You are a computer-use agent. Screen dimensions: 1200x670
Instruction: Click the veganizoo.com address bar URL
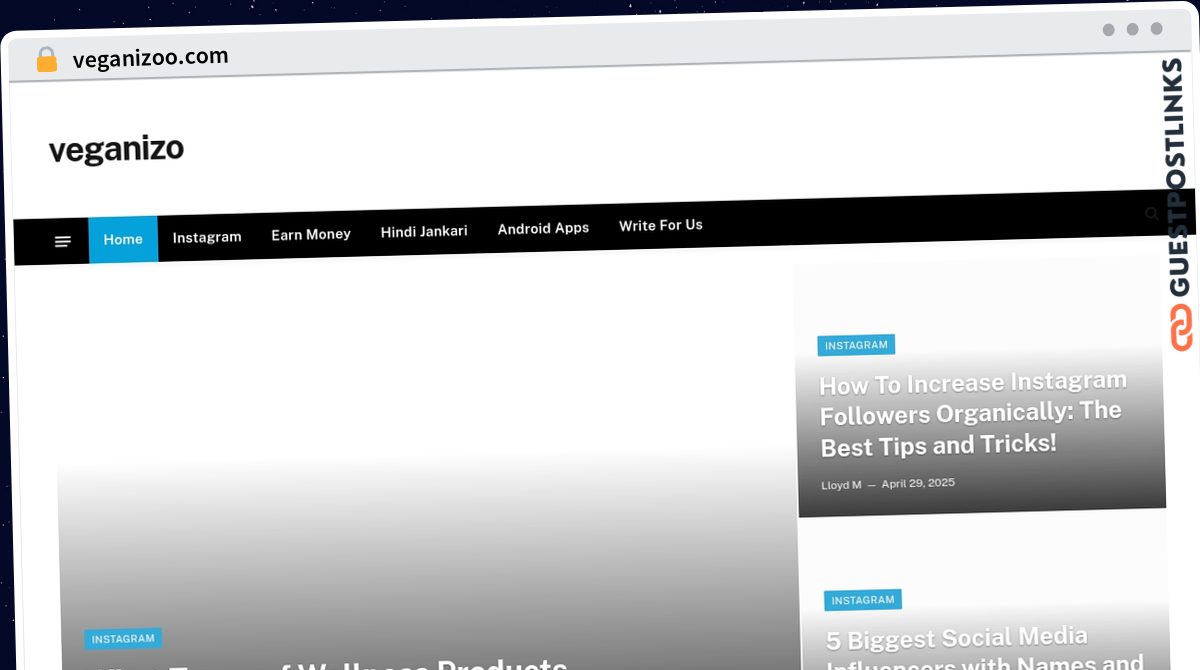click(150, 58)
